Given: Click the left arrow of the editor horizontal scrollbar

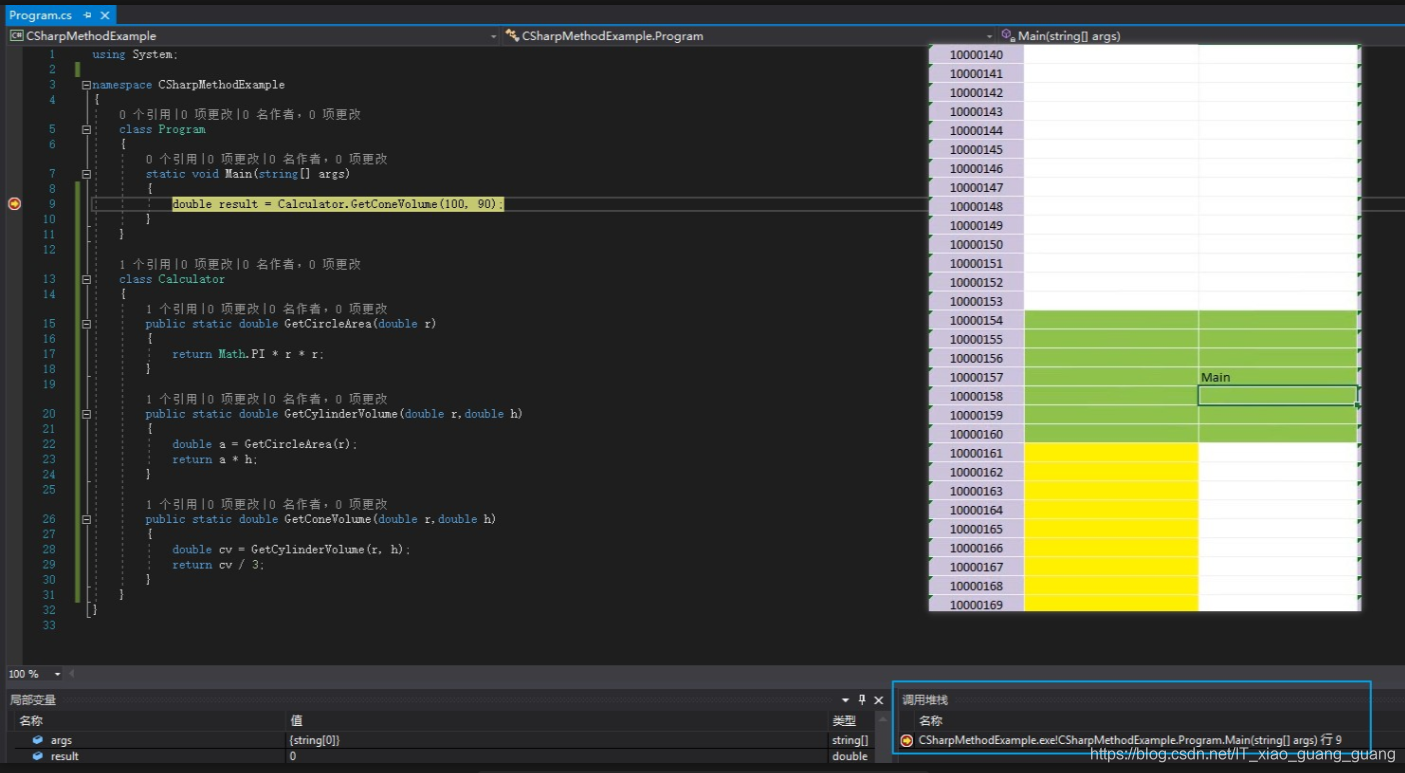Looking at the screenshot, I should [x=71, y=674].
